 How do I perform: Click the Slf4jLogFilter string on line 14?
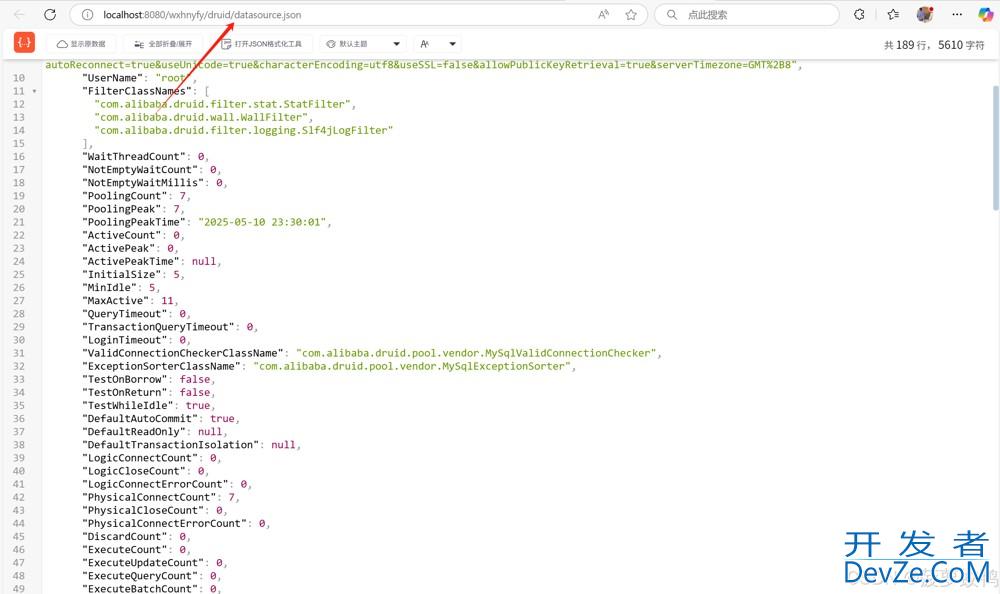(244, 130)
